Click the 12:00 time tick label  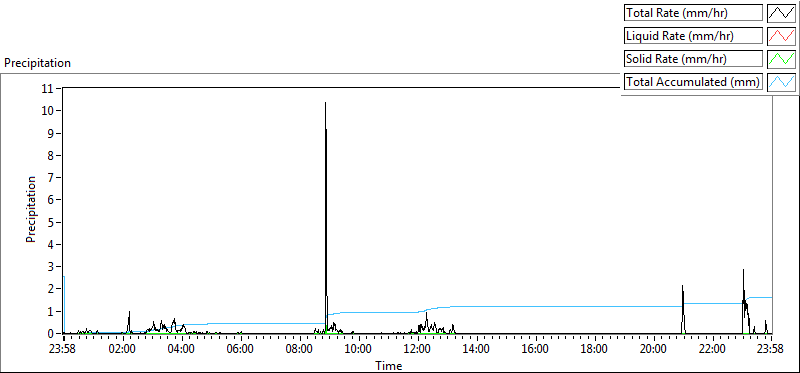(x=417, y=350)
